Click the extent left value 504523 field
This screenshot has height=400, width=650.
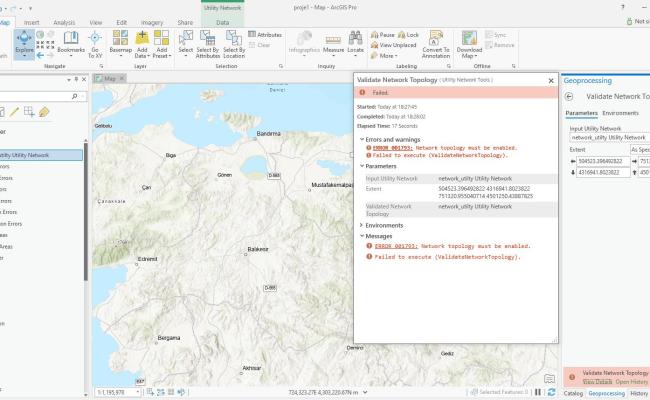click(x=603, y=161)
